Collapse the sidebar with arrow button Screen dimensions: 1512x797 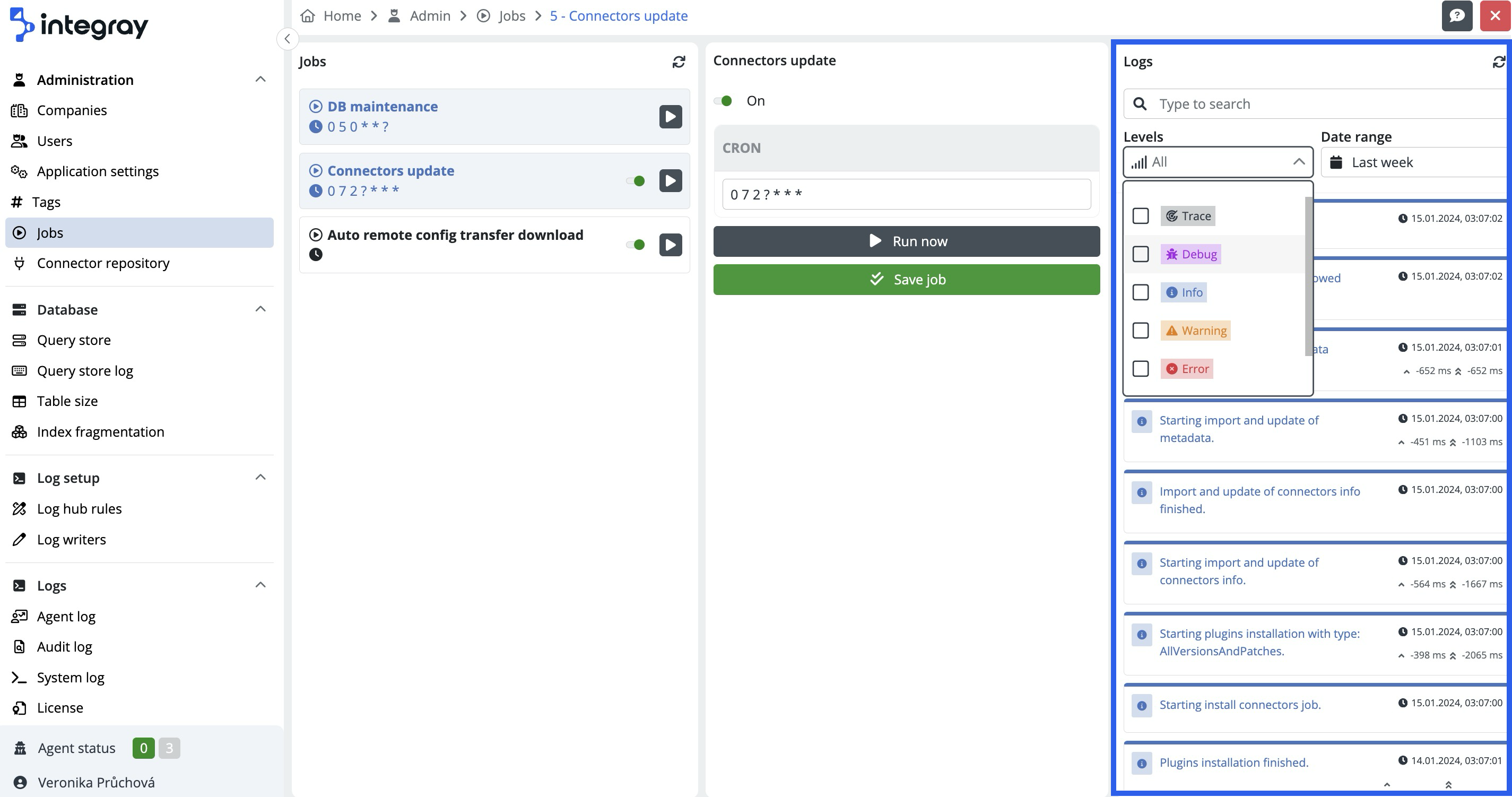point(287,39)
